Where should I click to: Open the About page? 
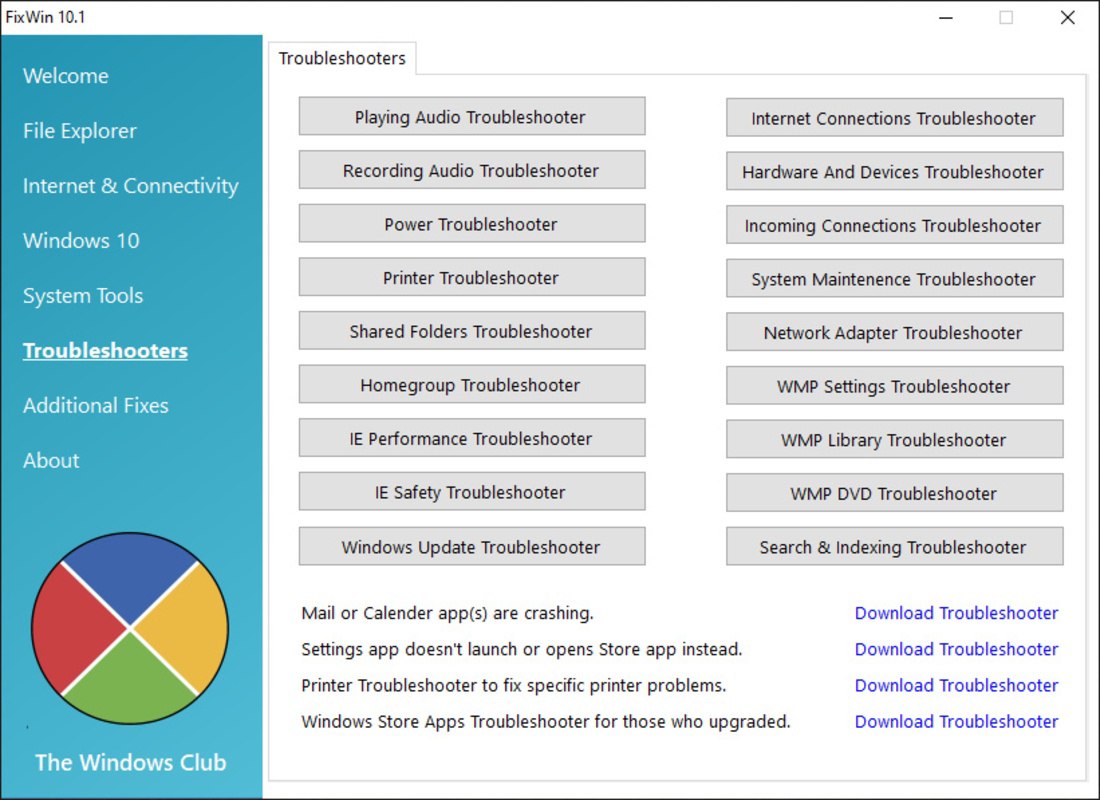(x=51, y=460)
